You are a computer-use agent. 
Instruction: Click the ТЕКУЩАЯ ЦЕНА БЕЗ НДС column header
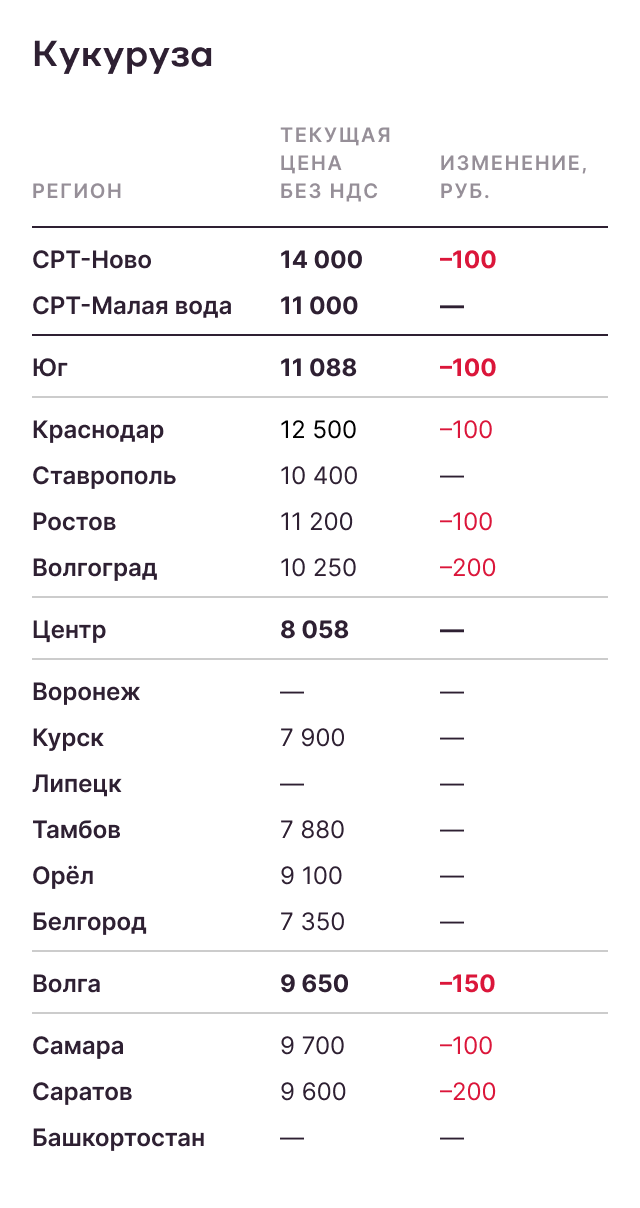335,163
